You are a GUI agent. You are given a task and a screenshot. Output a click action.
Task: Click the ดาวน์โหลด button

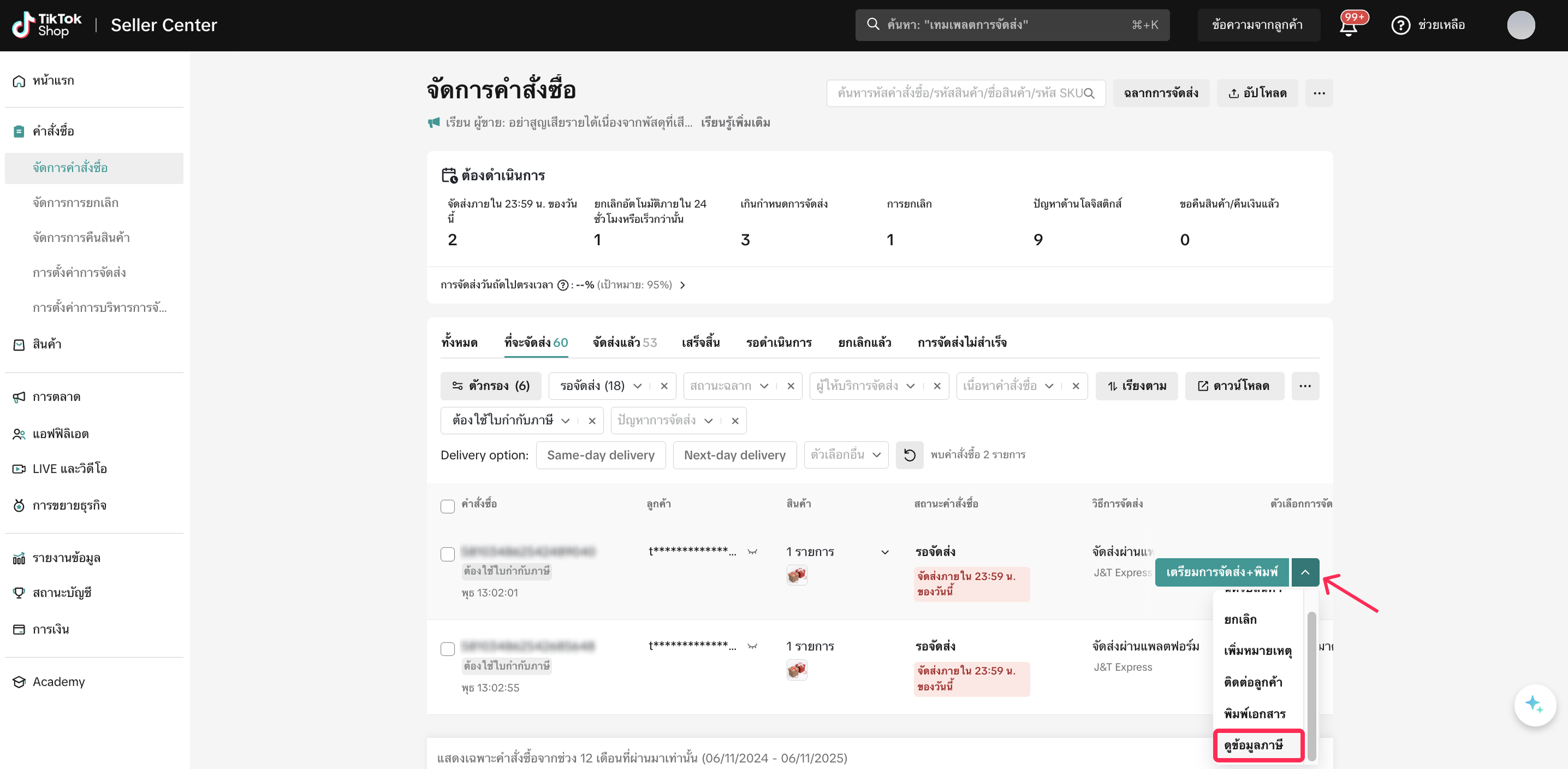pos(1234,386)
